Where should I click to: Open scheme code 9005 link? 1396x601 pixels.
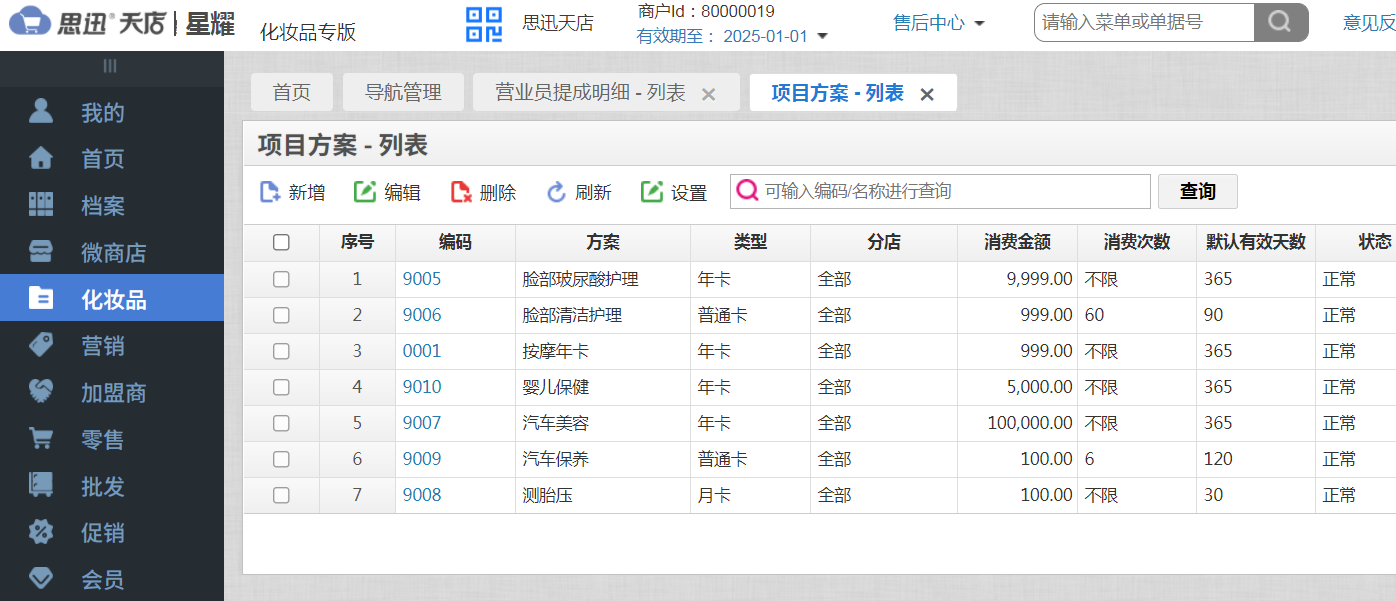tap(422, 278)
